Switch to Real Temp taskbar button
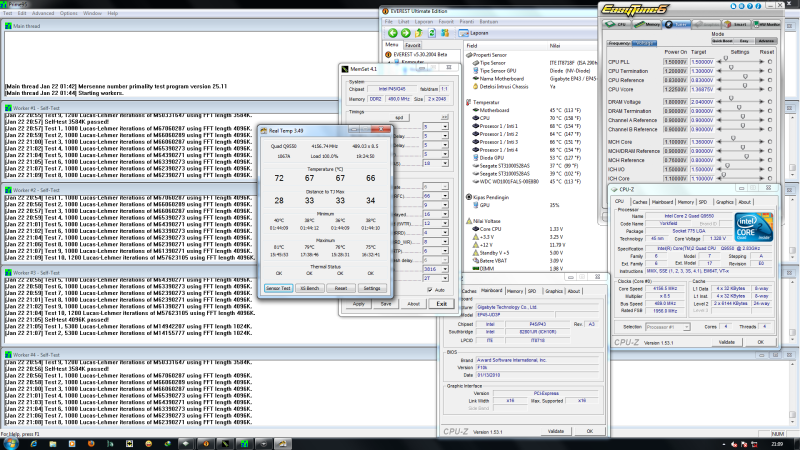 coord(283,444)
